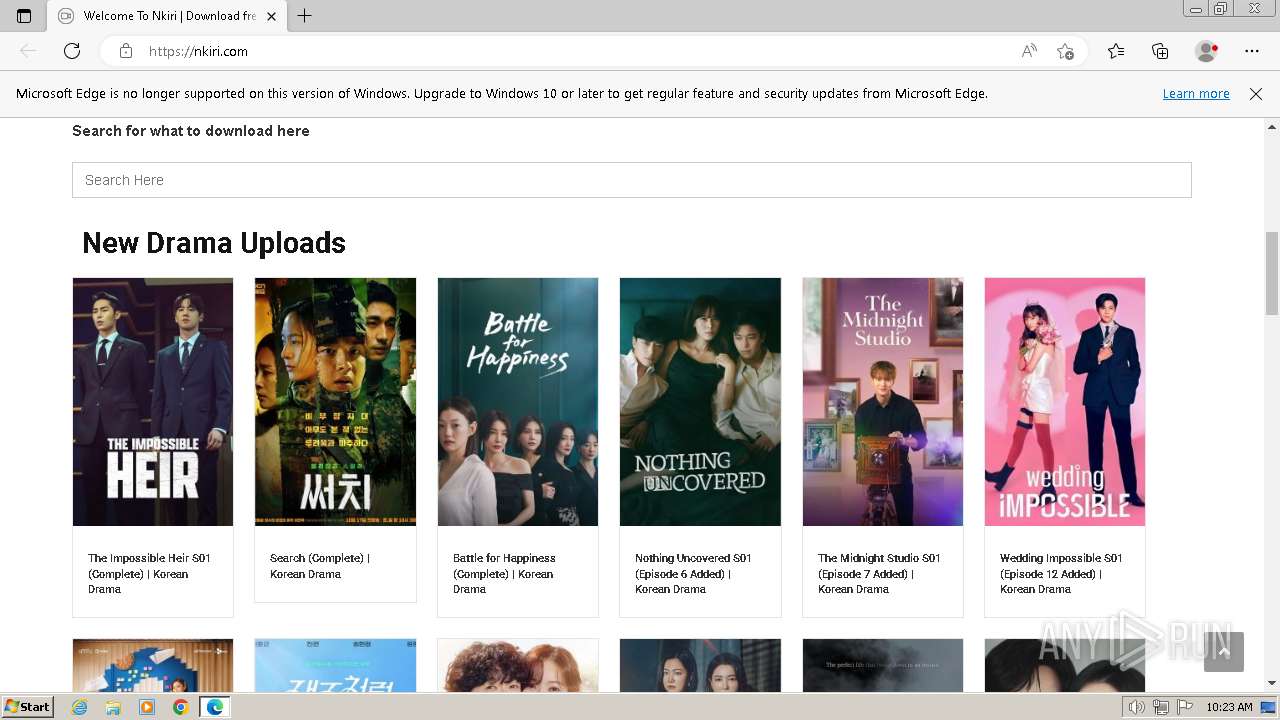The height and width of the screenshot is (720, 1280).
Task: Launch Google Chrome from the taskbar
Action: tap(180, 707)
